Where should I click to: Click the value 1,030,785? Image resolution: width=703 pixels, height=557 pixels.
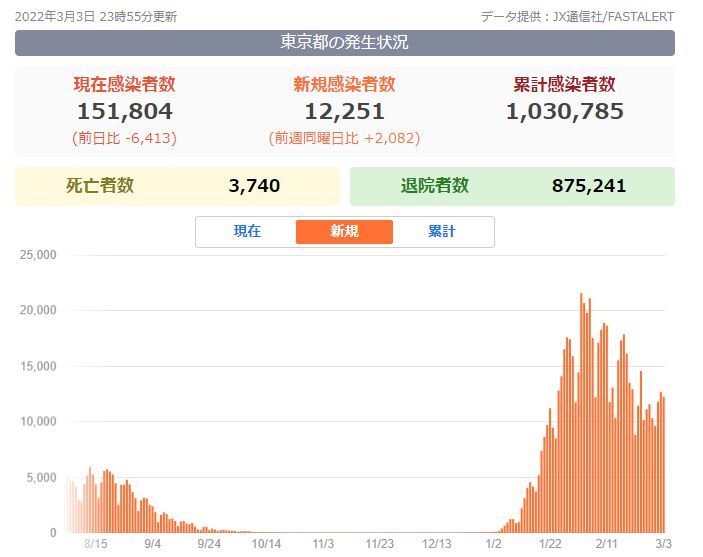(x=564, y=111)
